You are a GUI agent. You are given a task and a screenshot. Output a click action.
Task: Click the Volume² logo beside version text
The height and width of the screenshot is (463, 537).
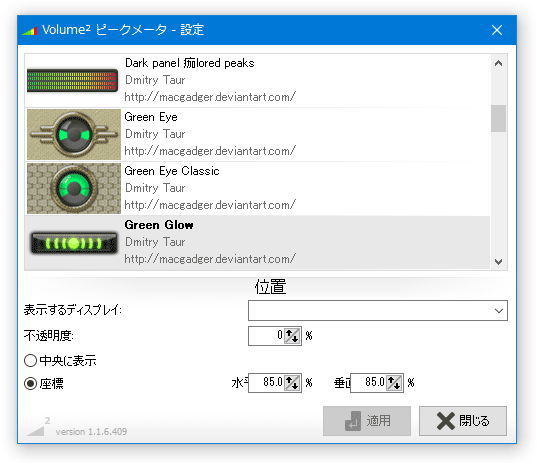(38, 426)
